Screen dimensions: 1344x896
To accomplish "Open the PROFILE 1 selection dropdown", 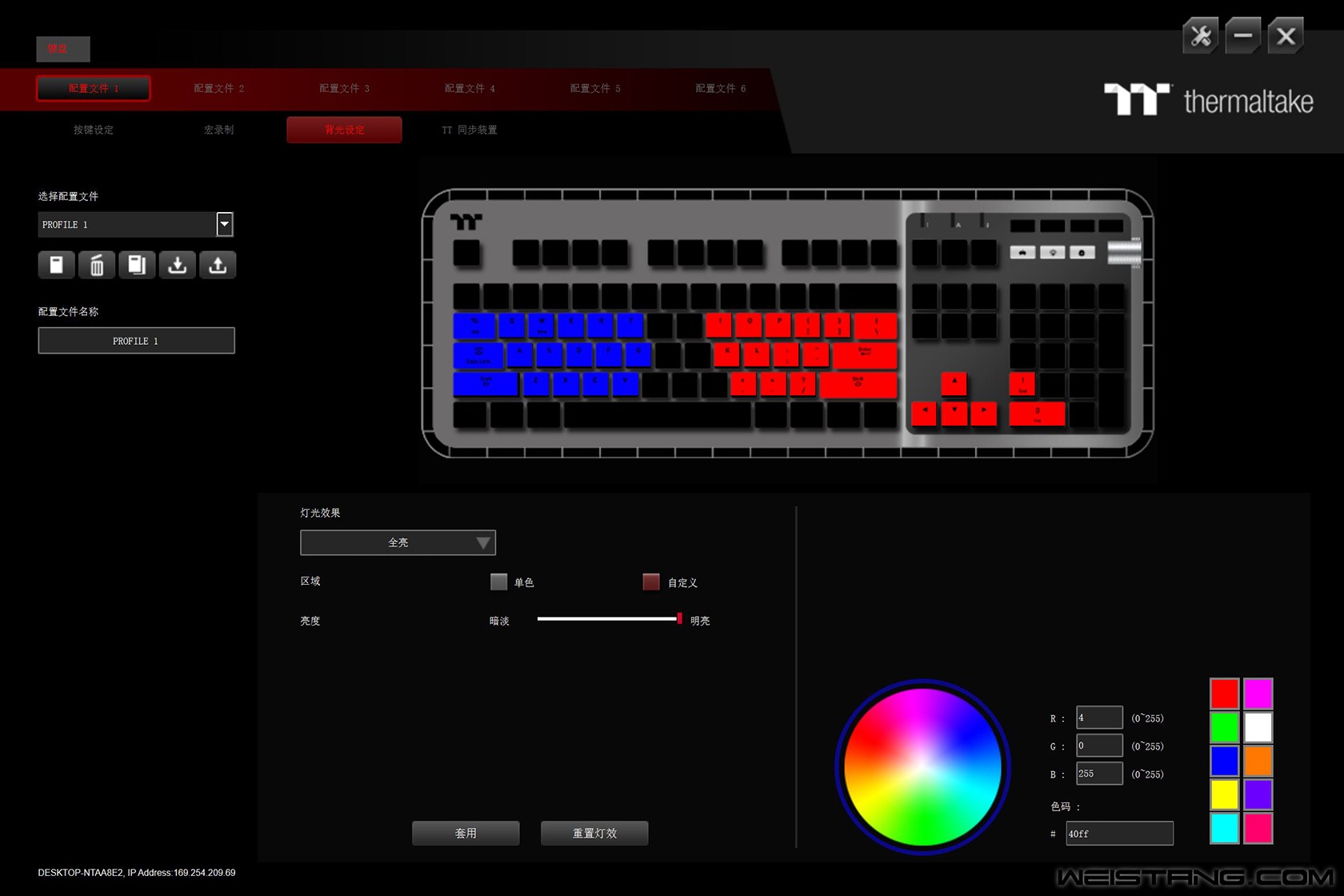I will (225, 224).
